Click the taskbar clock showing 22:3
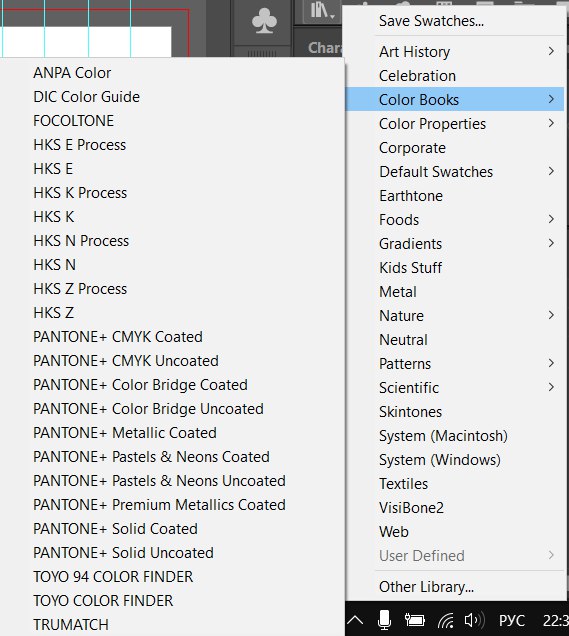 [556, 621]
